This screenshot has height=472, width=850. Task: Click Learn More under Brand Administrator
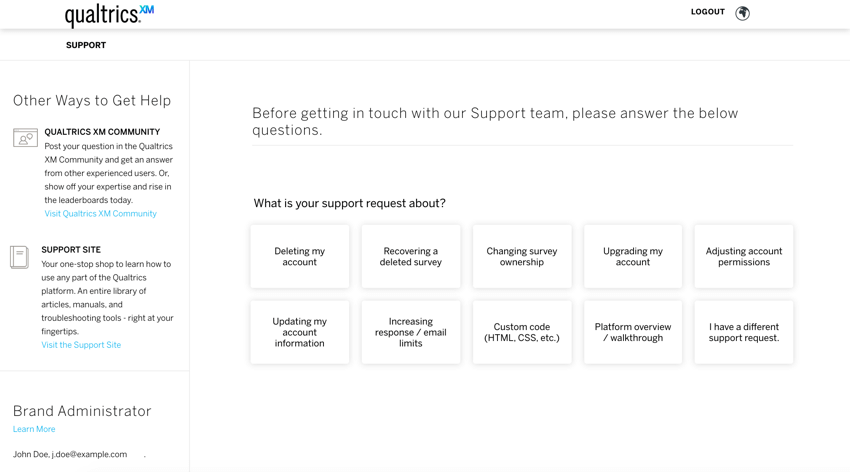34,429
